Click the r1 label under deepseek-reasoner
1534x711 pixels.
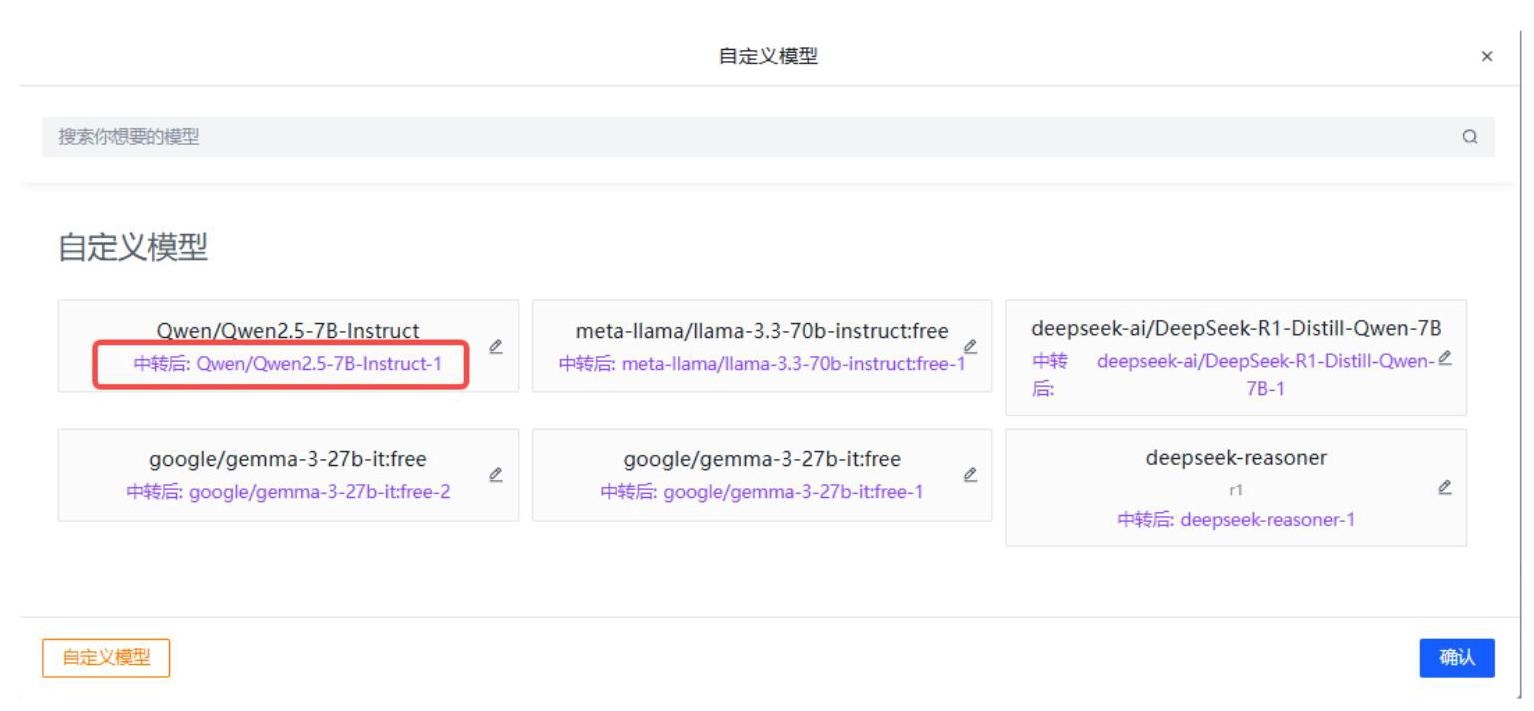1236,490
